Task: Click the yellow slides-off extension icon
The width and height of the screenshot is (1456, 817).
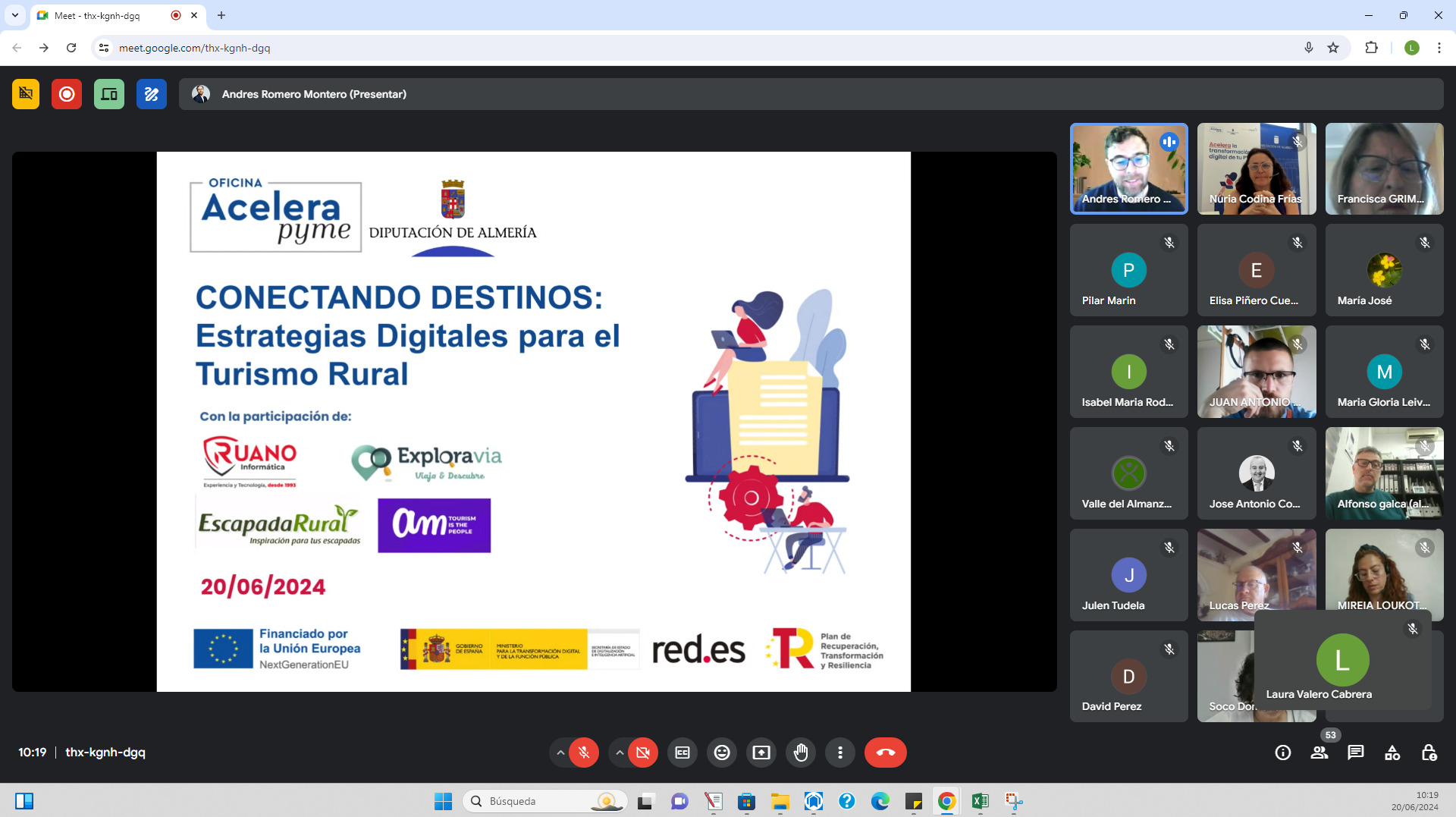Action: click(x=26, y=94)
